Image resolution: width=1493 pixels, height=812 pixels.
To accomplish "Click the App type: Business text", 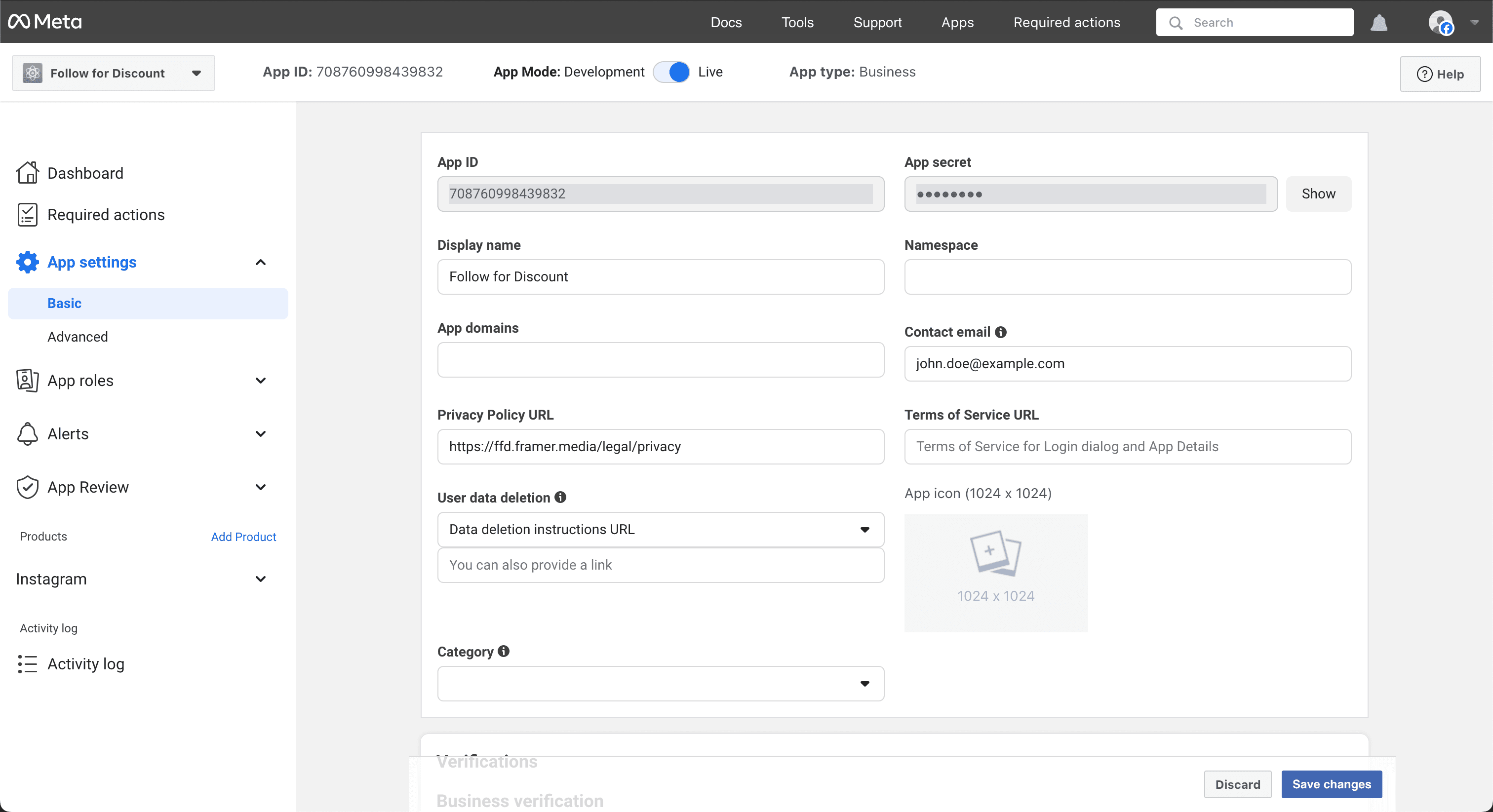I will (852, 72).
